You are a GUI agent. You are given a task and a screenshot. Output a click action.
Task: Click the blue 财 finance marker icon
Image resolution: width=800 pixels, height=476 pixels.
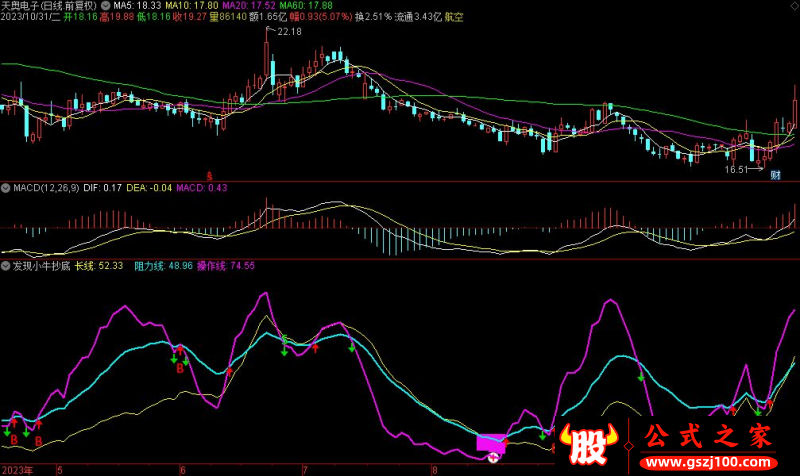pyautogui.click(x=775, y=173)
